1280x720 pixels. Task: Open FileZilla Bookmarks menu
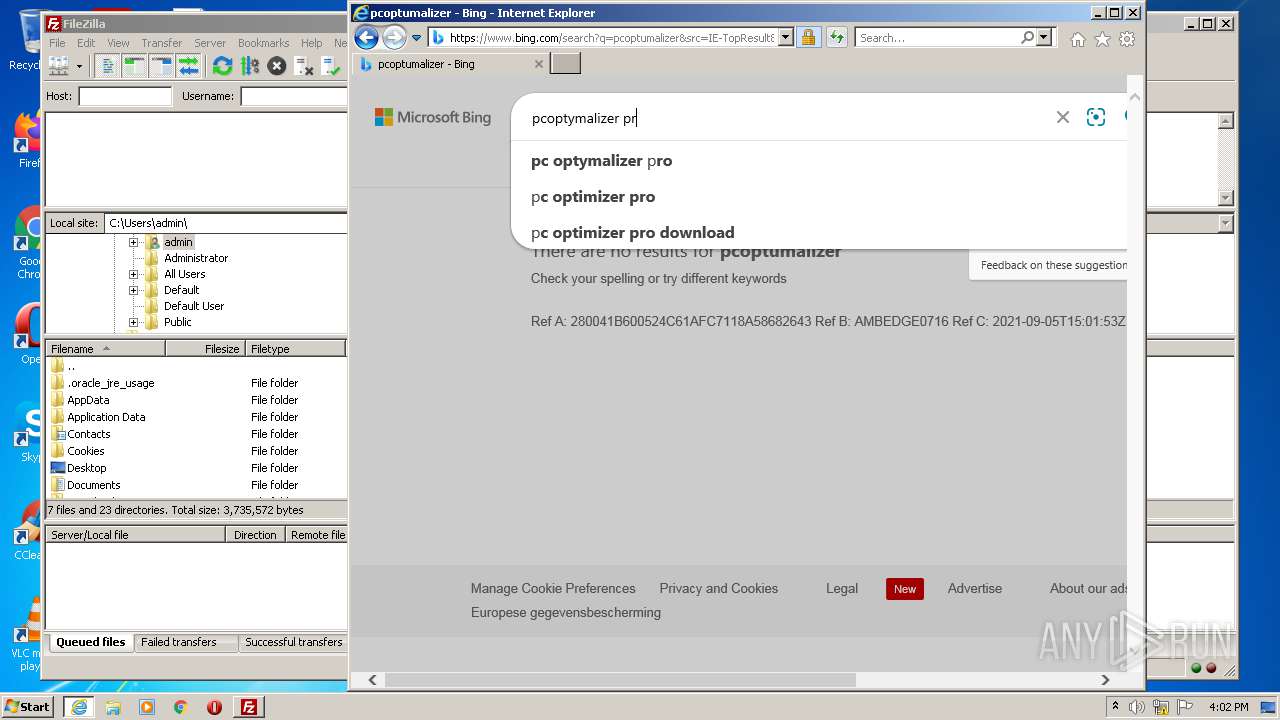pyautogui.click(x=263, y=43)
